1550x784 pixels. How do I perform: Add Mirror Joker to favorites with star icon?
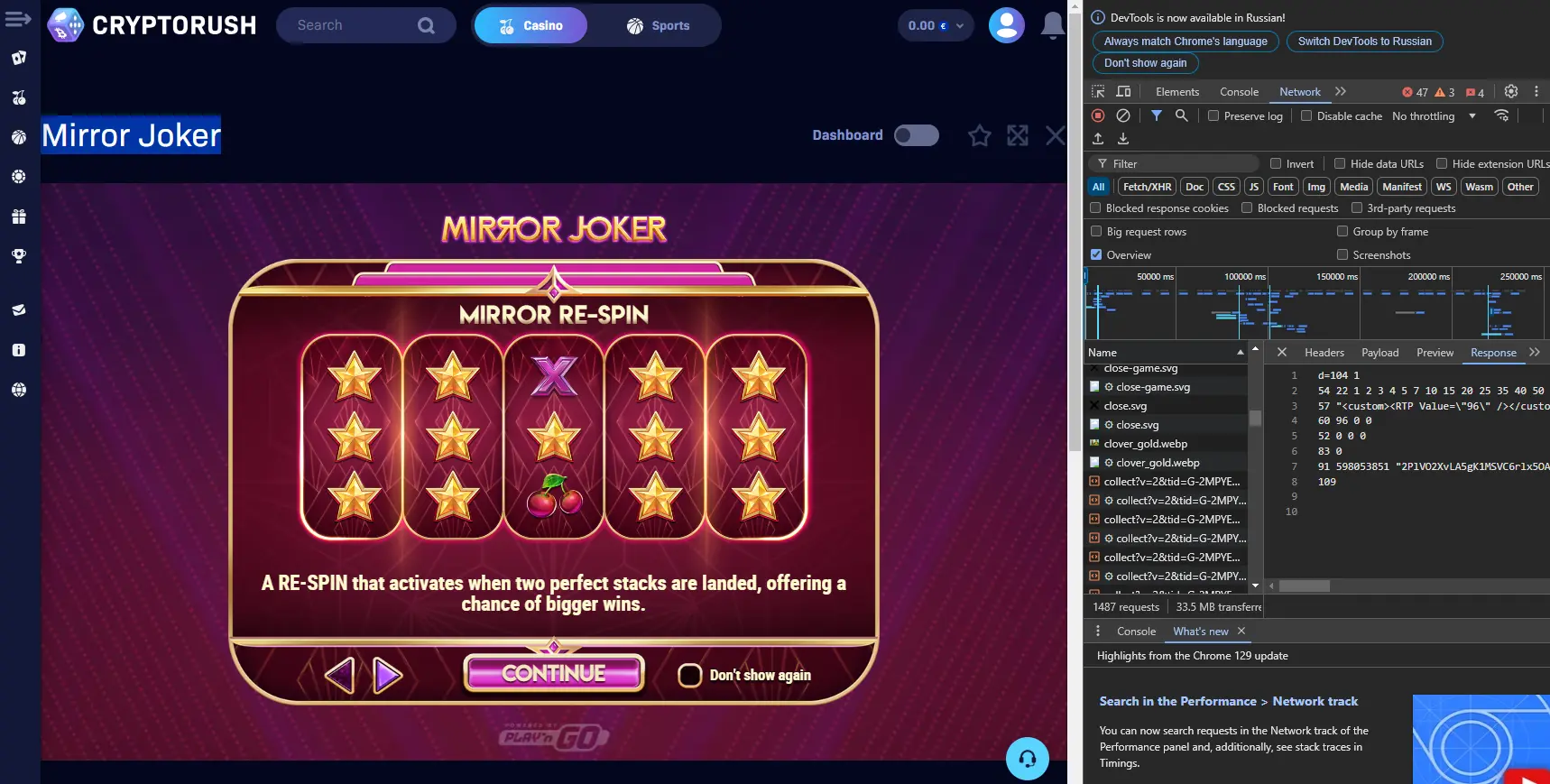click(979, 135)
